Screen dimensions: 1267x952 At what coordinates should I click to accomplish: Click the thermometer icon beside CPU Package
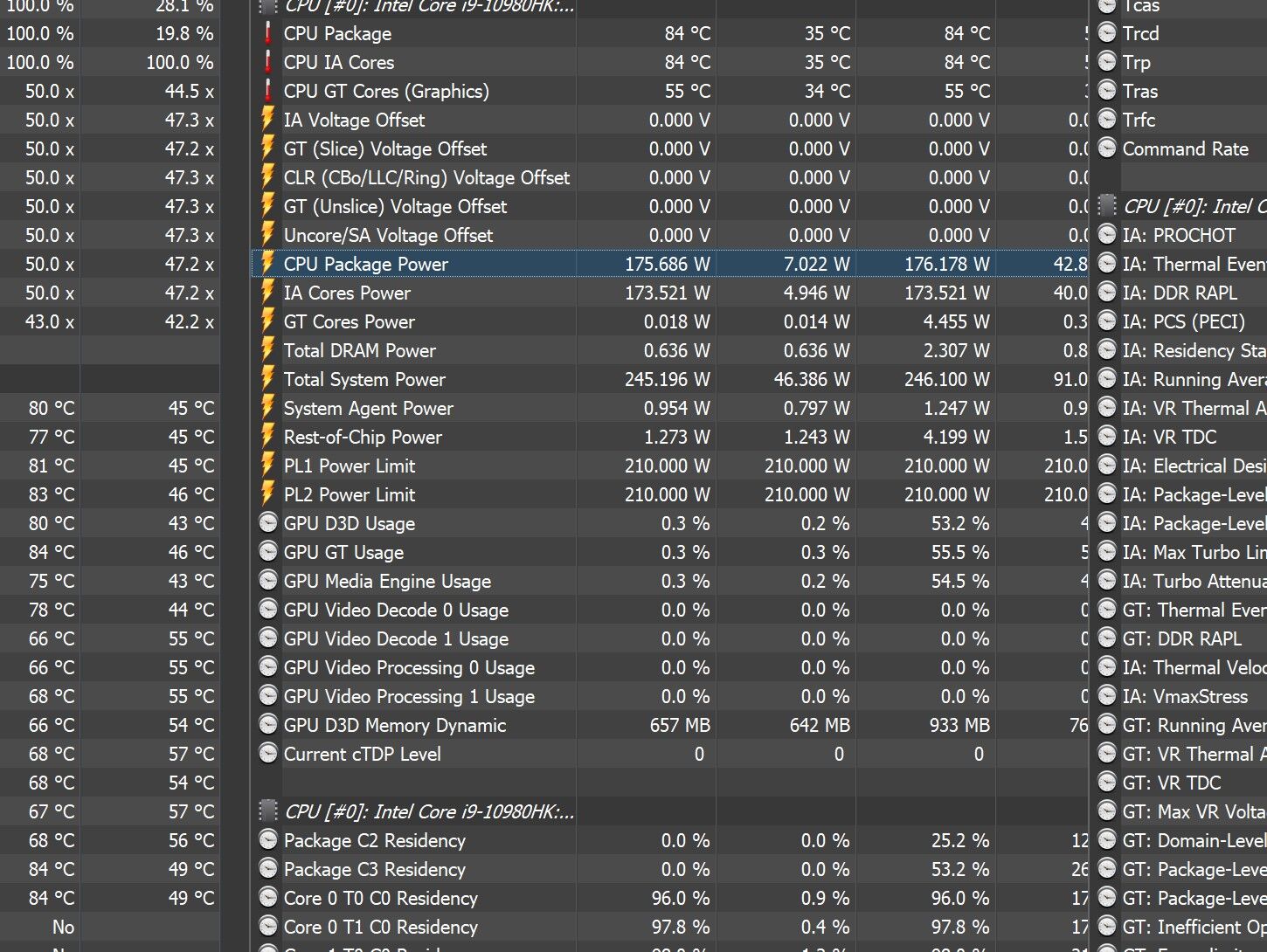coord(268,33)
